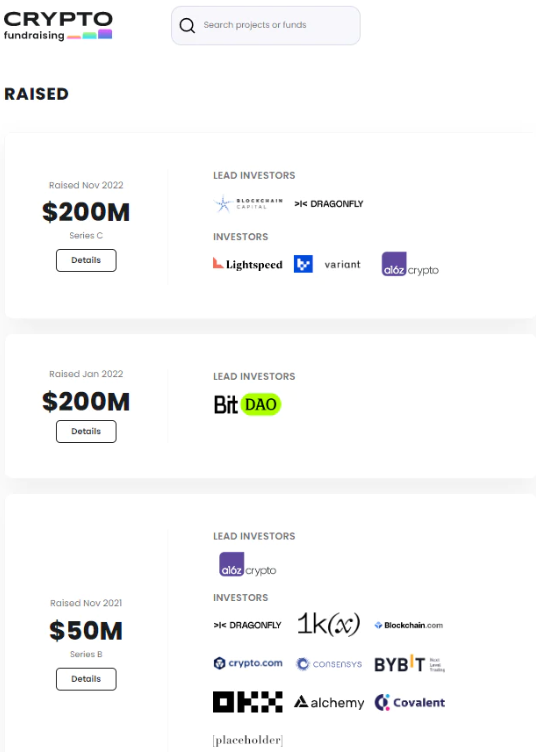The height and width of the screenshot is (754, 536).
Task: Click the magnifying glass search icon
Action: point(187,25)
